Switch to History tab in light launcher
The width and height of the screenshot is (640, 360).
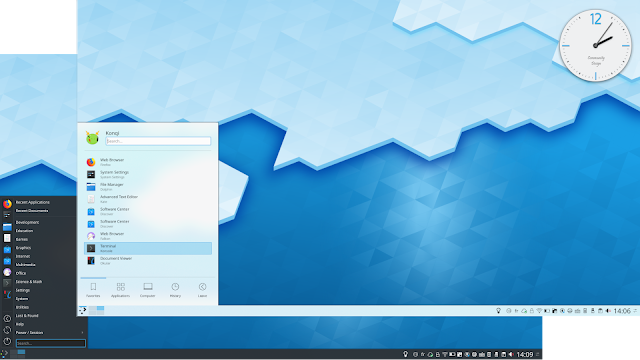click(175, 290)
